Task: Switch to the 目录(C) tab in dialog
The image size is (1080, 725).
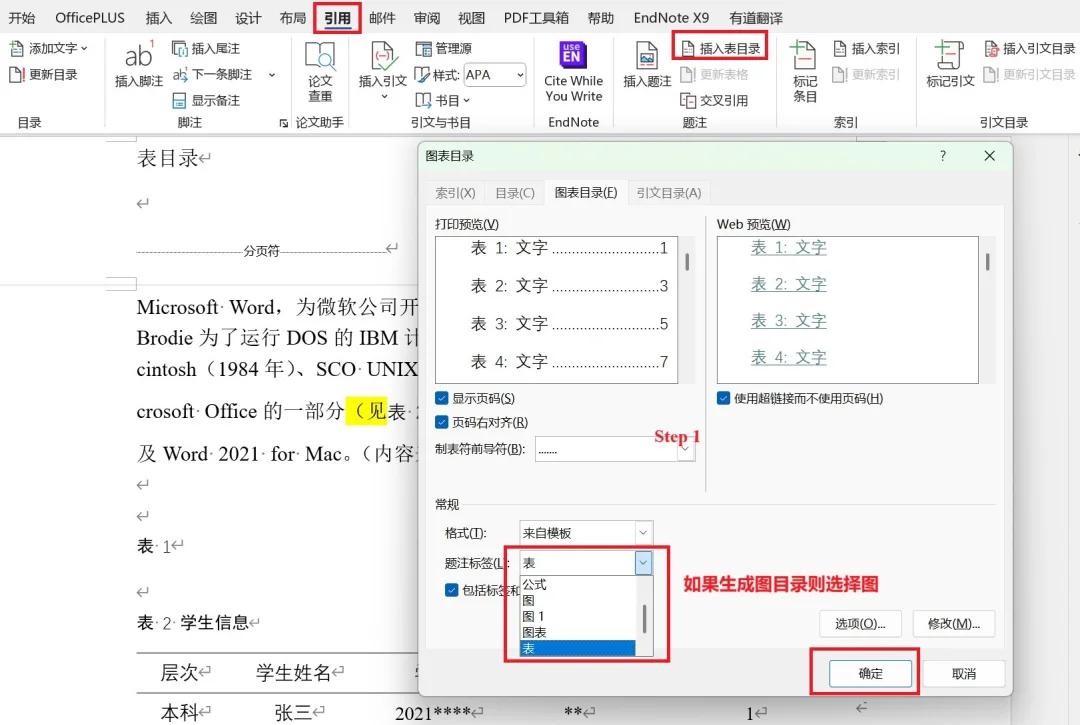Action: pyautogui.click(x=515, y=193)
